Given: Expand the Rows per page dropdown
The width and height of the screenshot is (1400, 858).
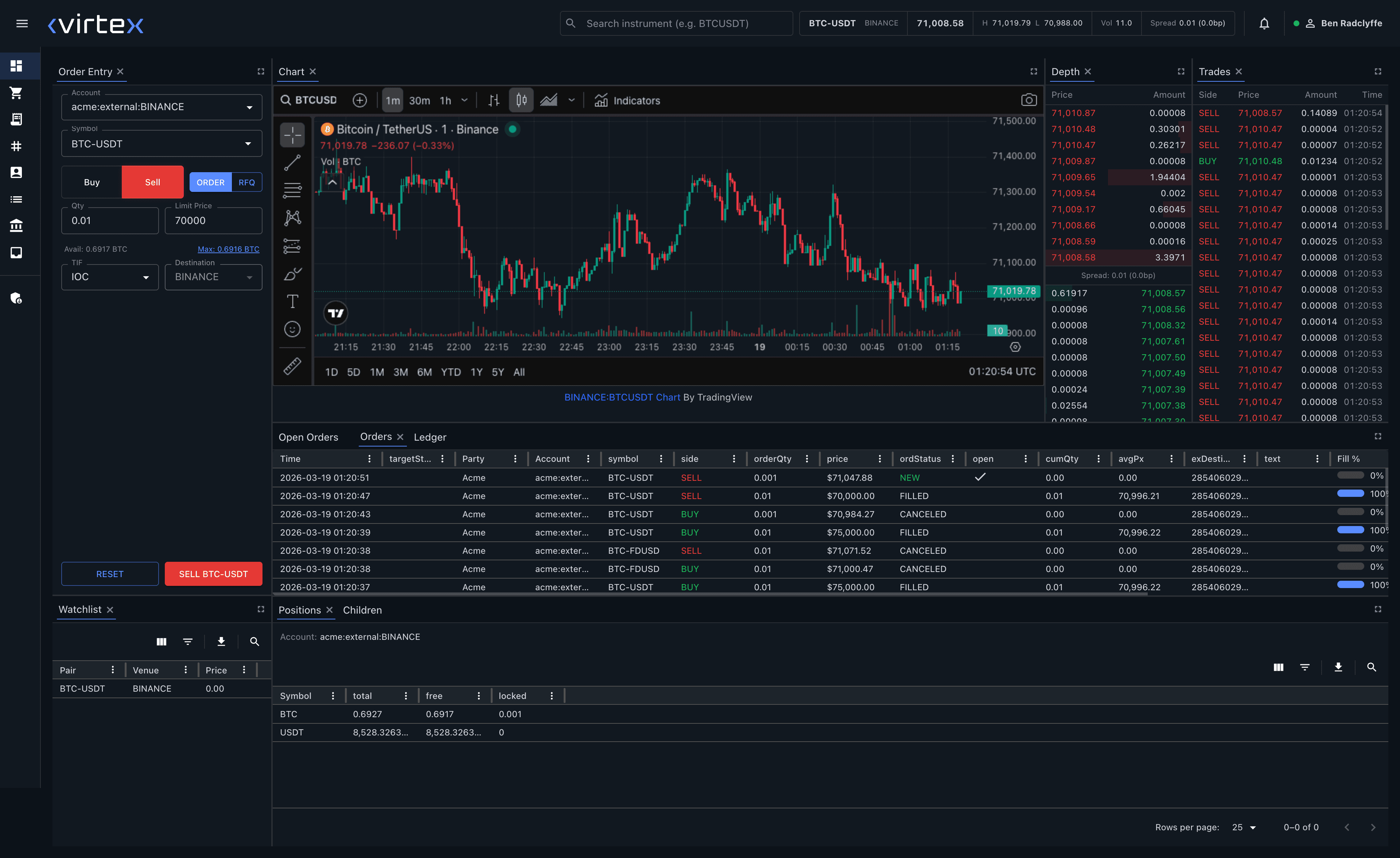Looking at the screenshot, I should (x=1244, y=827).
